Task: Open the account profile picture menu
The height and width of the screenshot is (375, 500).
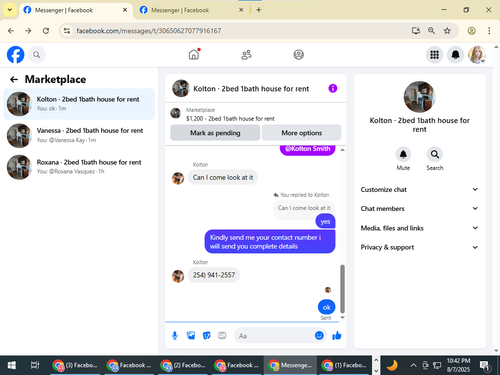Action: point(477,55)
